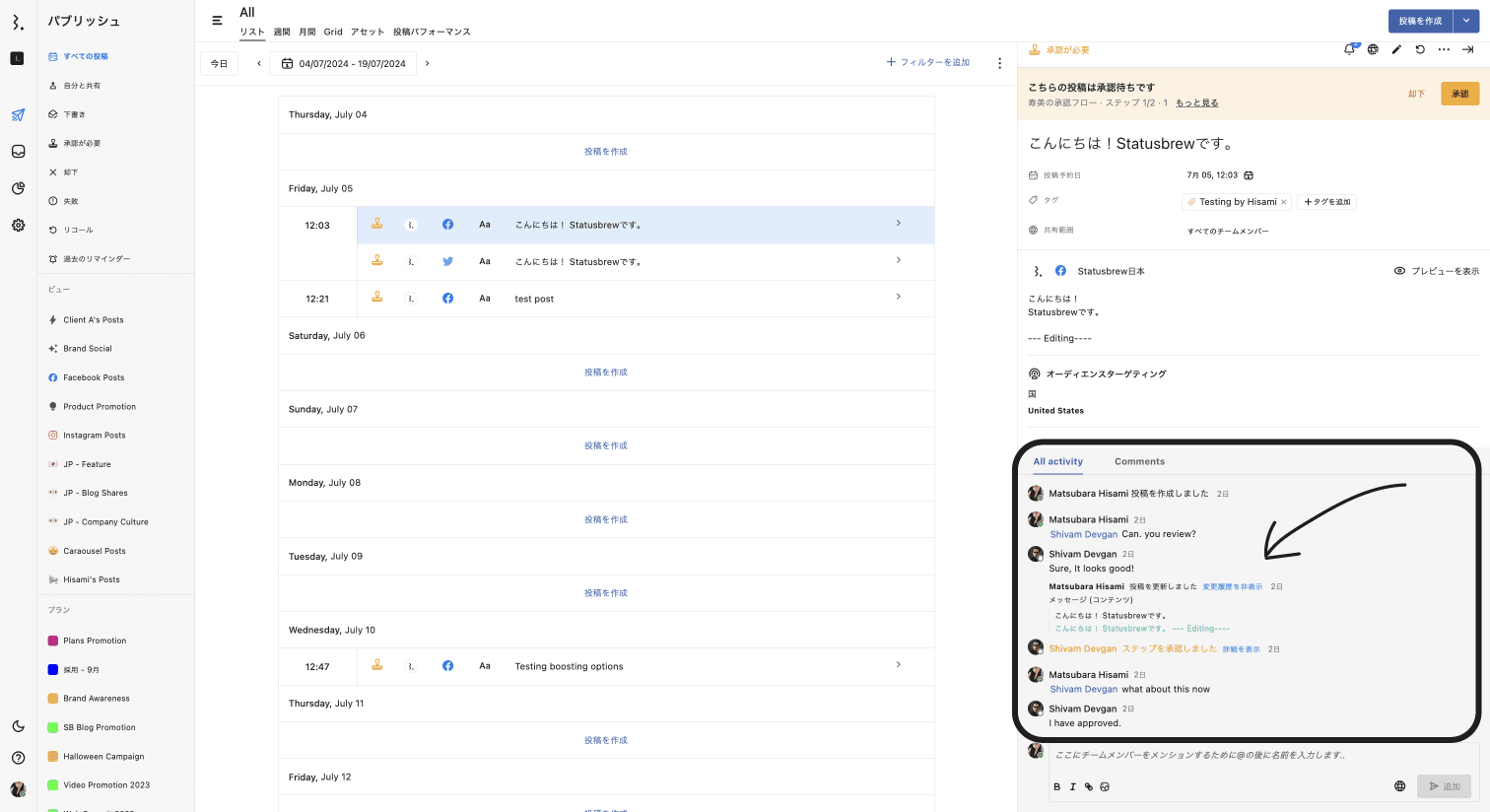Toggle dark mode moon icon
Screen dimensions: 1490x812
click(x=18, y=726)
